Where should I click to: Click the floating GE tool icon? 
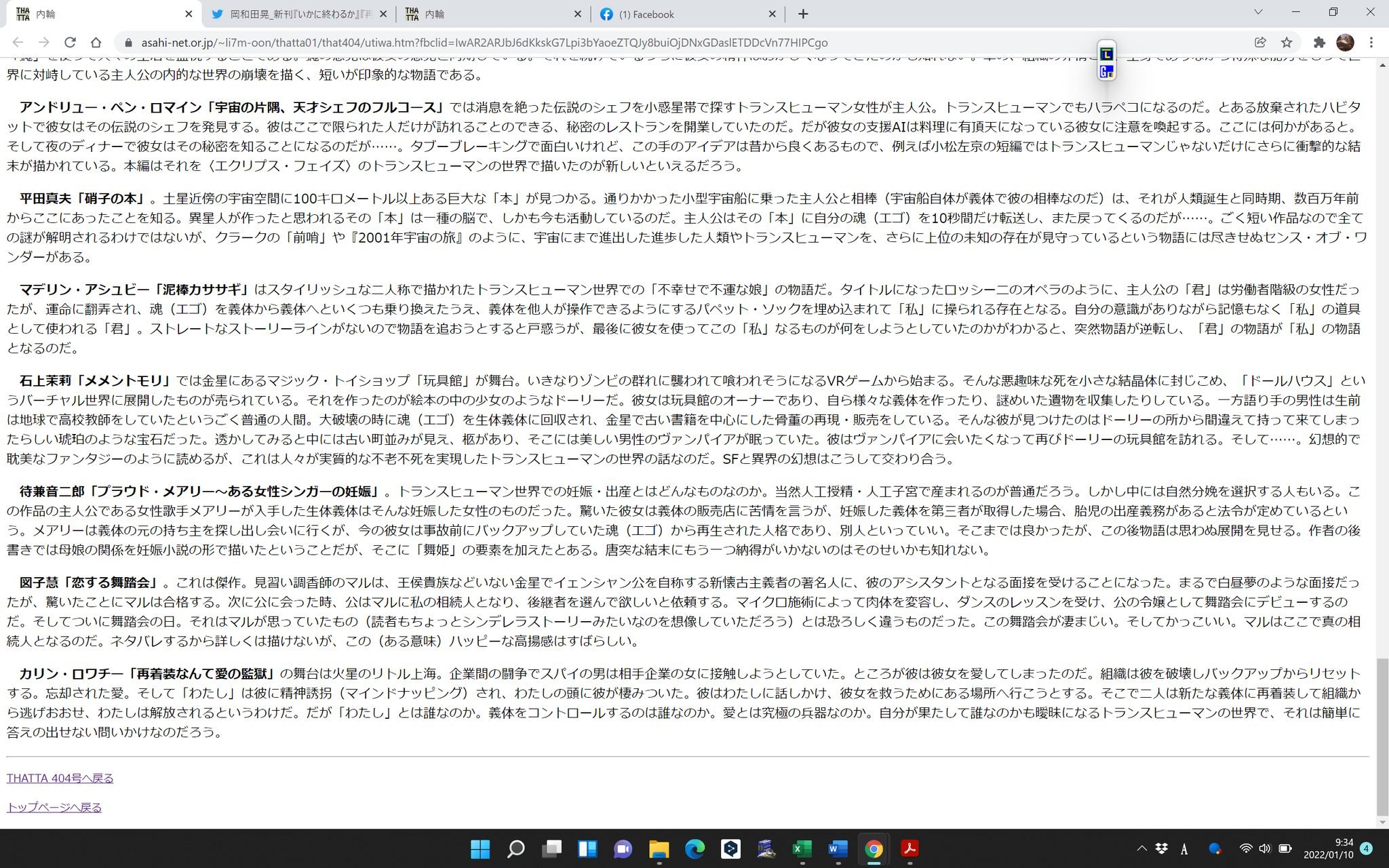[1107, 71]
